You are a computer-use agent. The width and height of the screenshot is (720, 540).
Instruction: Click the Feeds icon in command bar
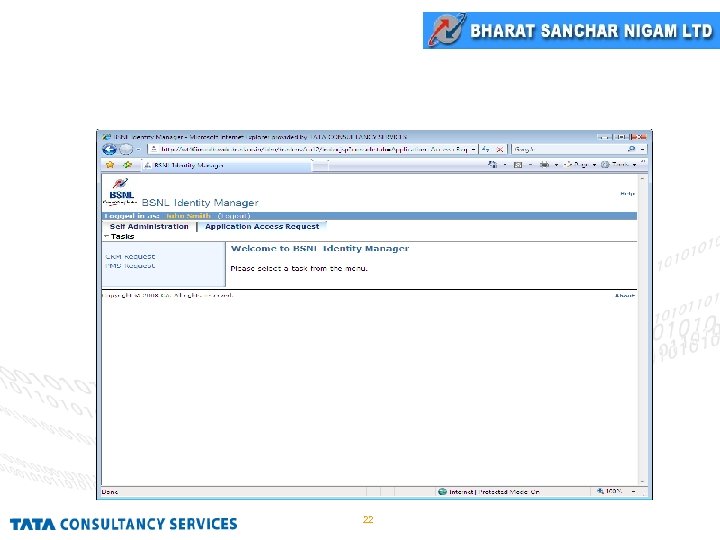pos(518,164)
